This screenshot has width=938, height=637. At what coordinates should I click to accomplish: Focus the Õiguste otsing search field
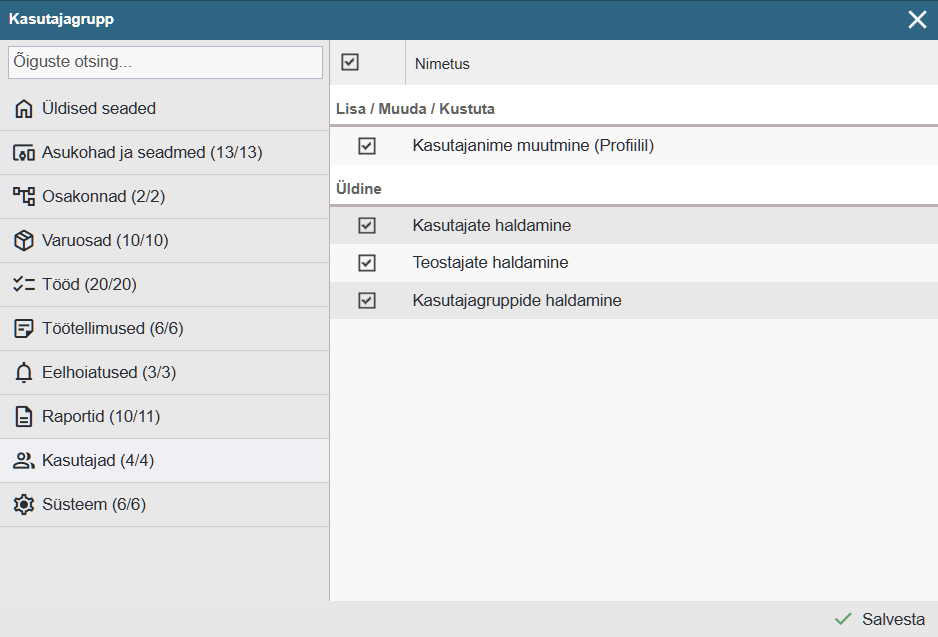pyautogui.click(x=165, y=62)
